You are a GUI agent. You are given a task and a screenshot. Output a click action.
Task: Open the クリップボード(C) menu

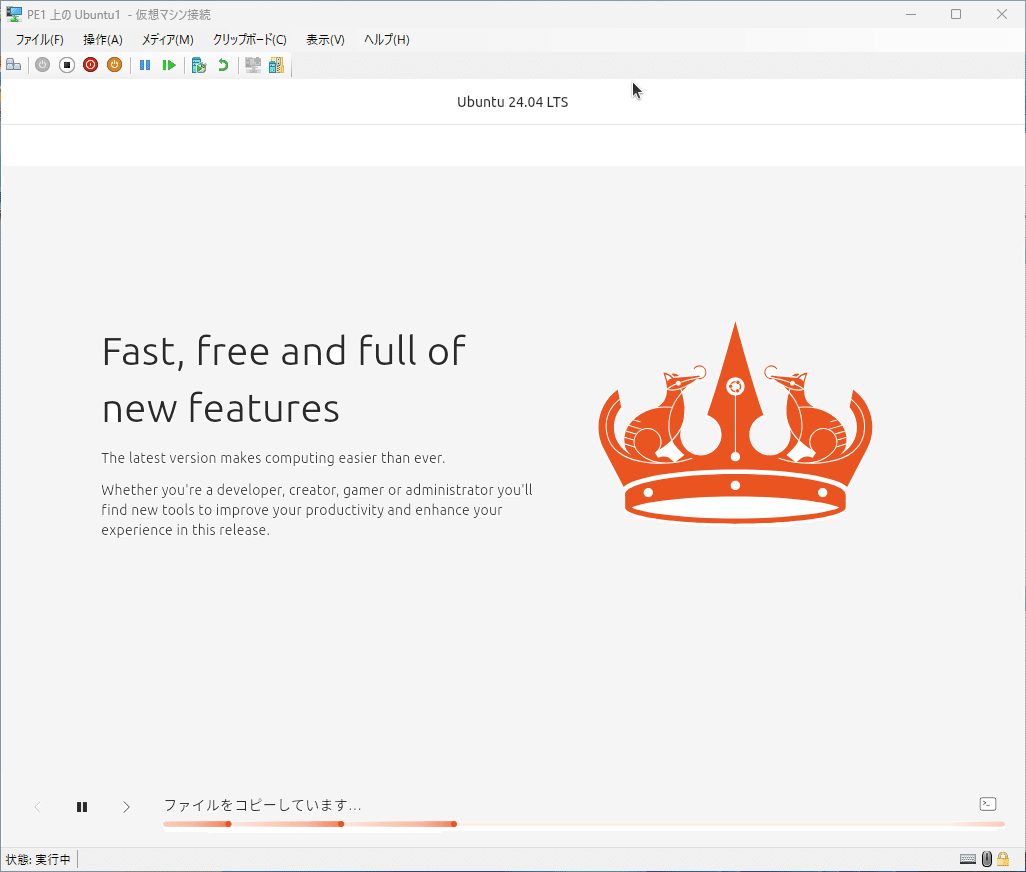pos(249,40)
